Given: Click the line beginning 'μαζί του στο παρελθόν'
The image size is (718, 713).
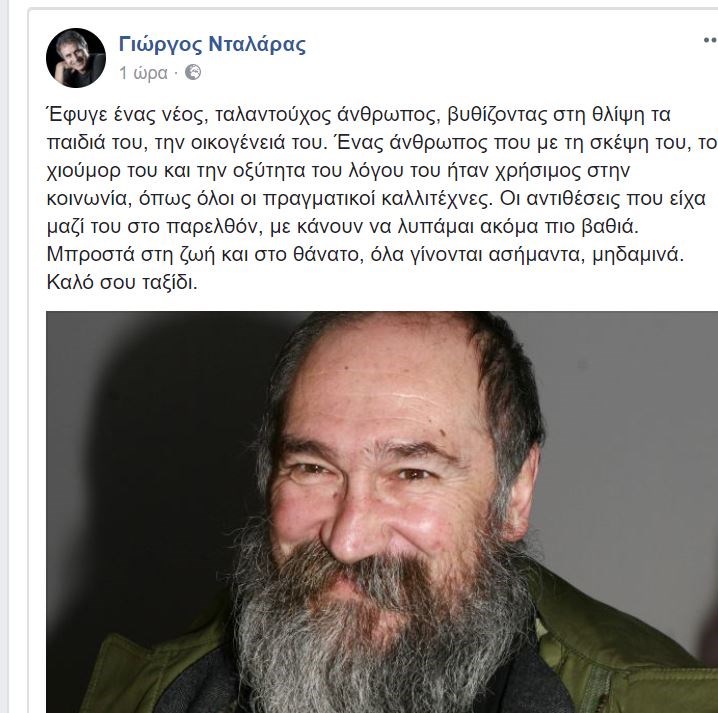Looking at the screenshot, I should [x=343, y=227].
